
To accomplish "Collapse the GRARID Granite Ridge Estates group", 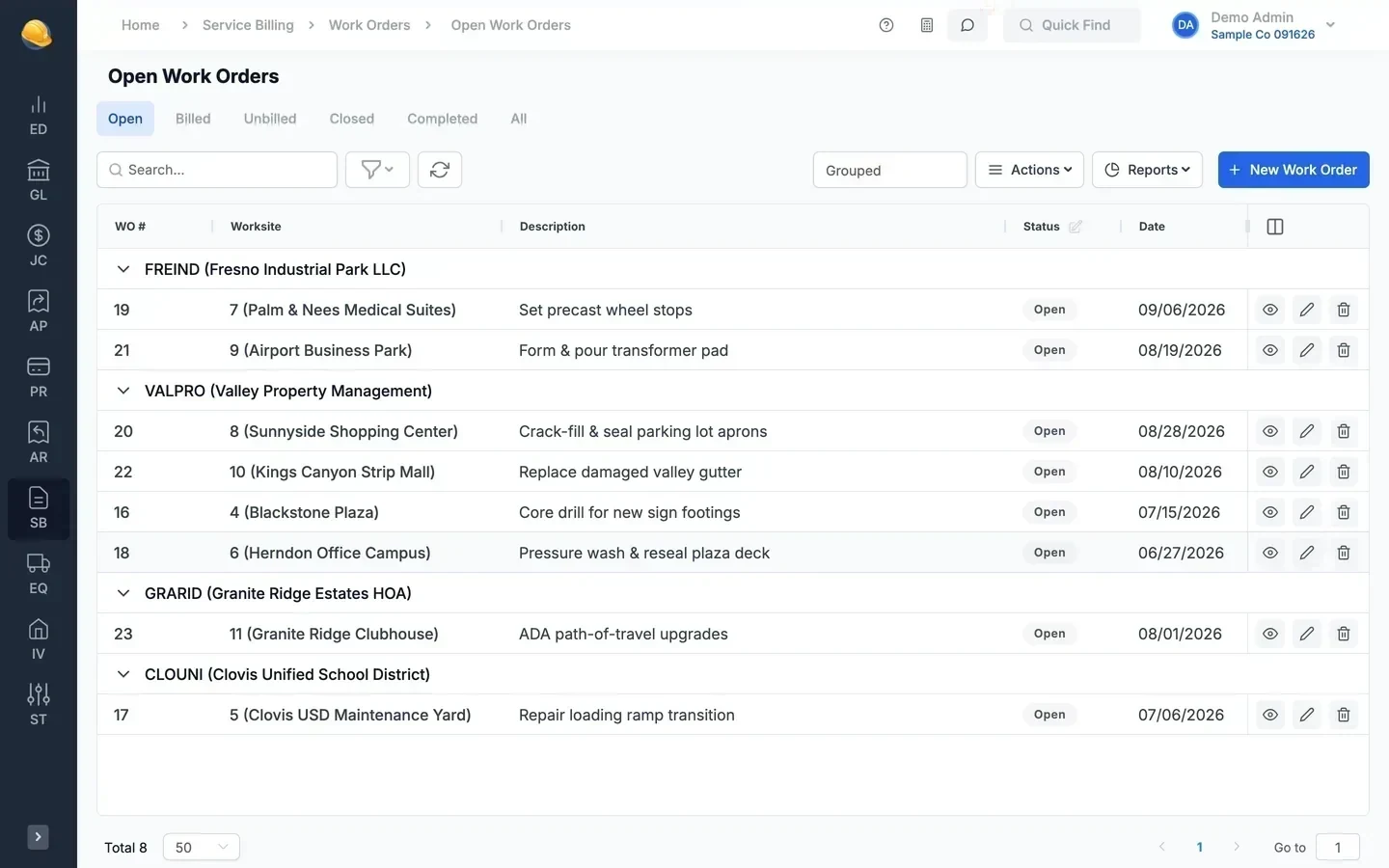I will tap(123, 593).
